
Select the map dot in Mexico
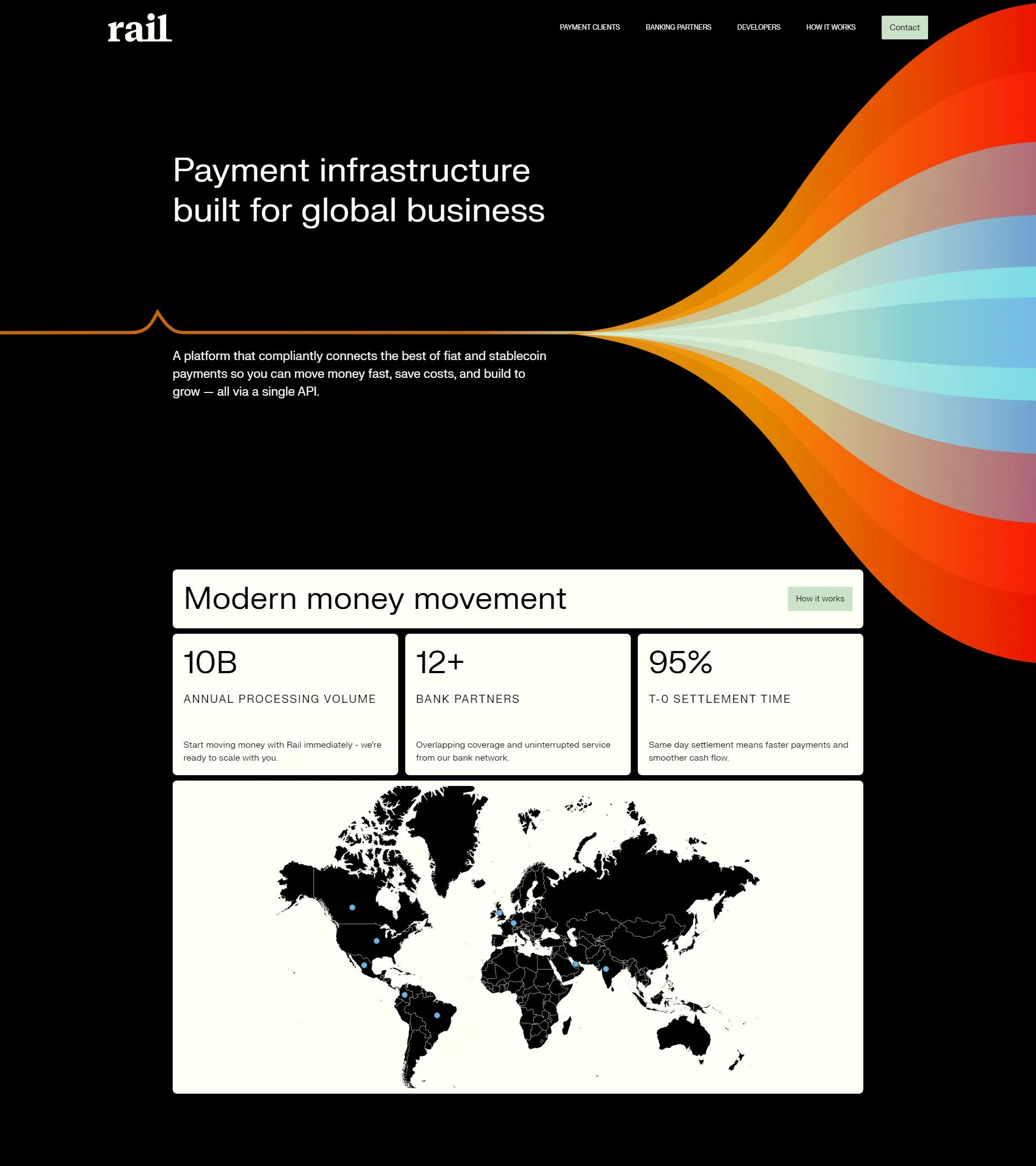(x=364, y=965)
